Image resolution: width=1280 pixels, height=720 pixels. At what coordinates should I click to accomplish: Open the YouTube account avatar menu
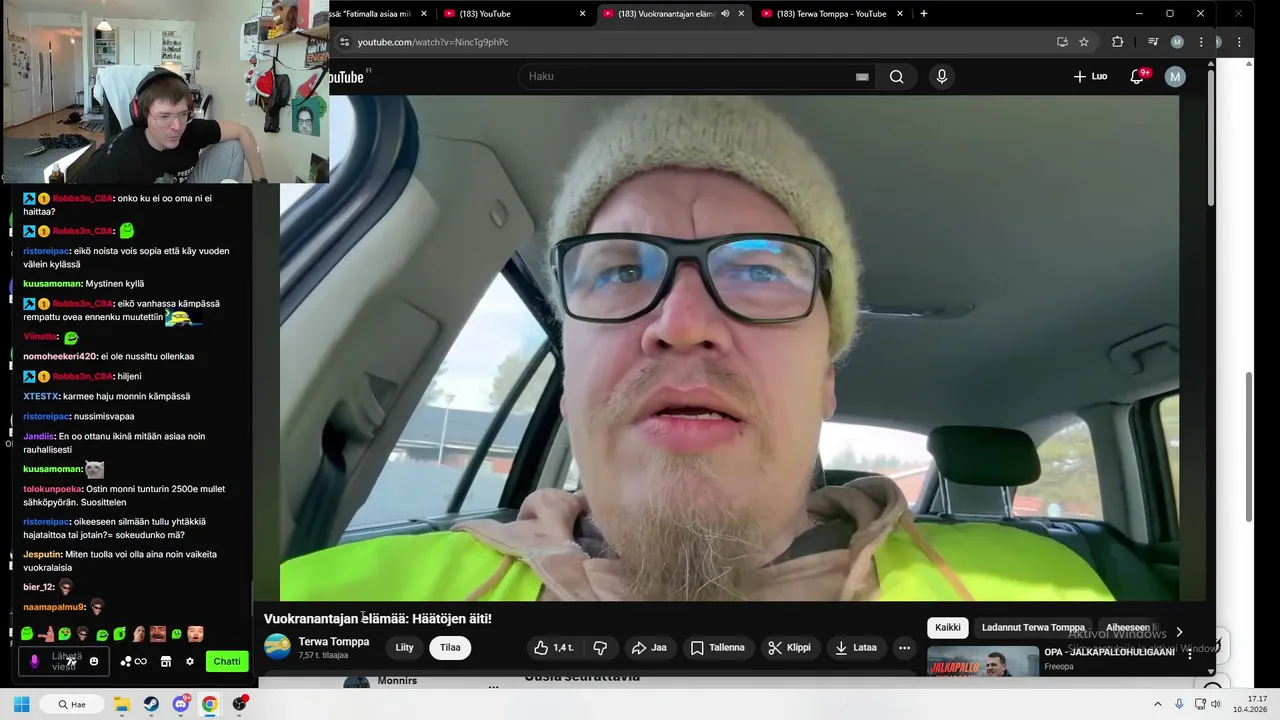click(1175, 76)
